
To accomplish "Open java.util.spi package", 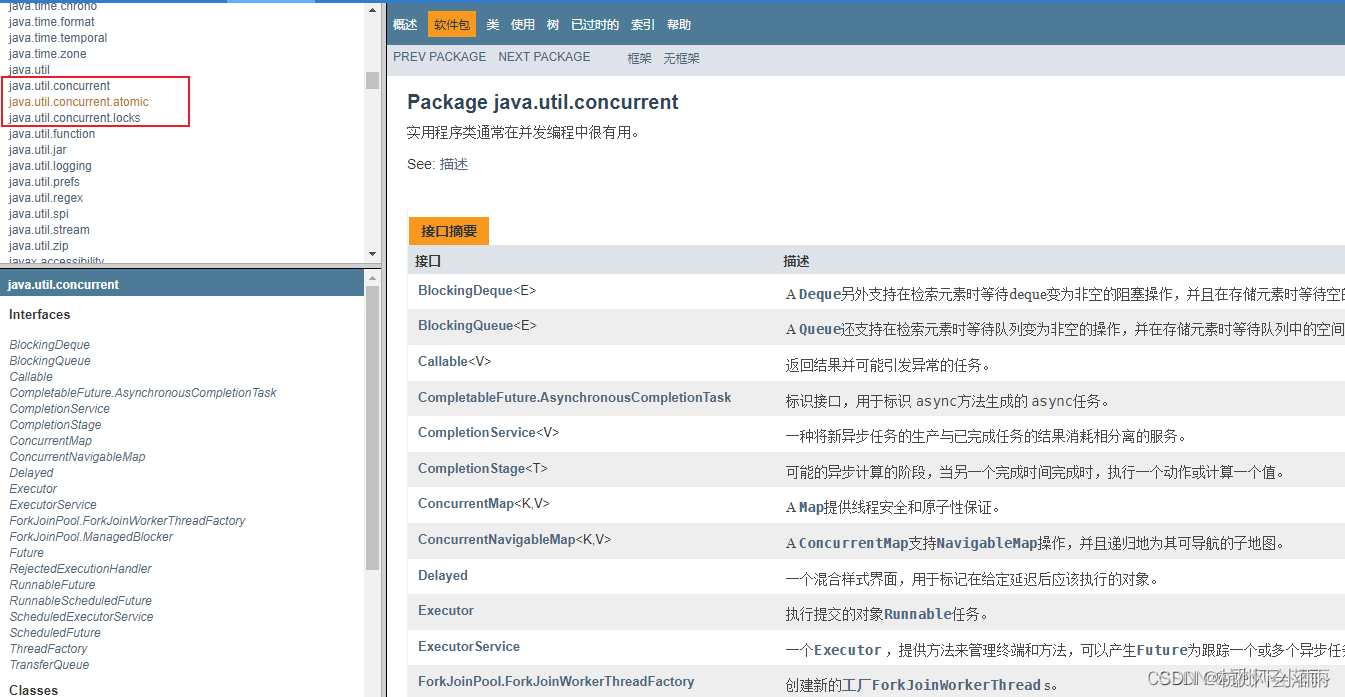I will click(39, 214).
